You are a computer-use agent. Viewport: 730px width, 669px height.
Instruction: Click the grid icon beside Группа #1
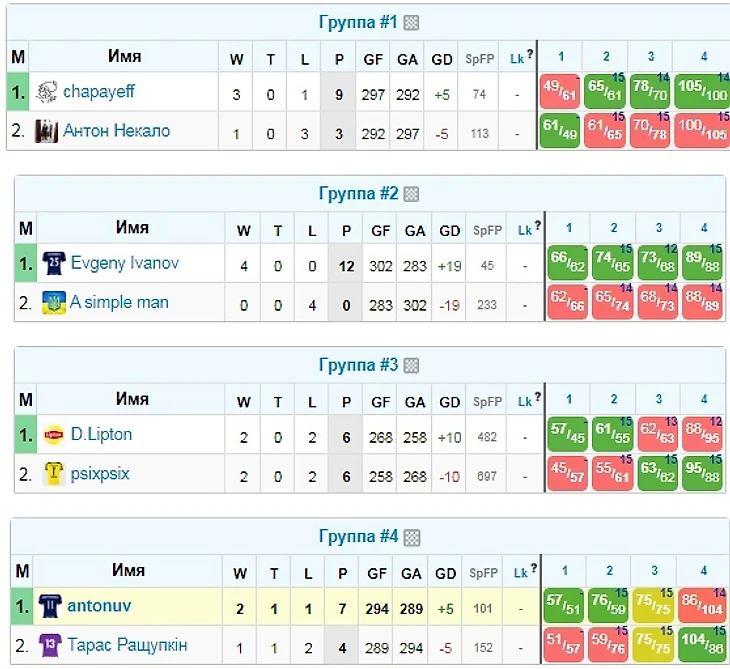411,23
